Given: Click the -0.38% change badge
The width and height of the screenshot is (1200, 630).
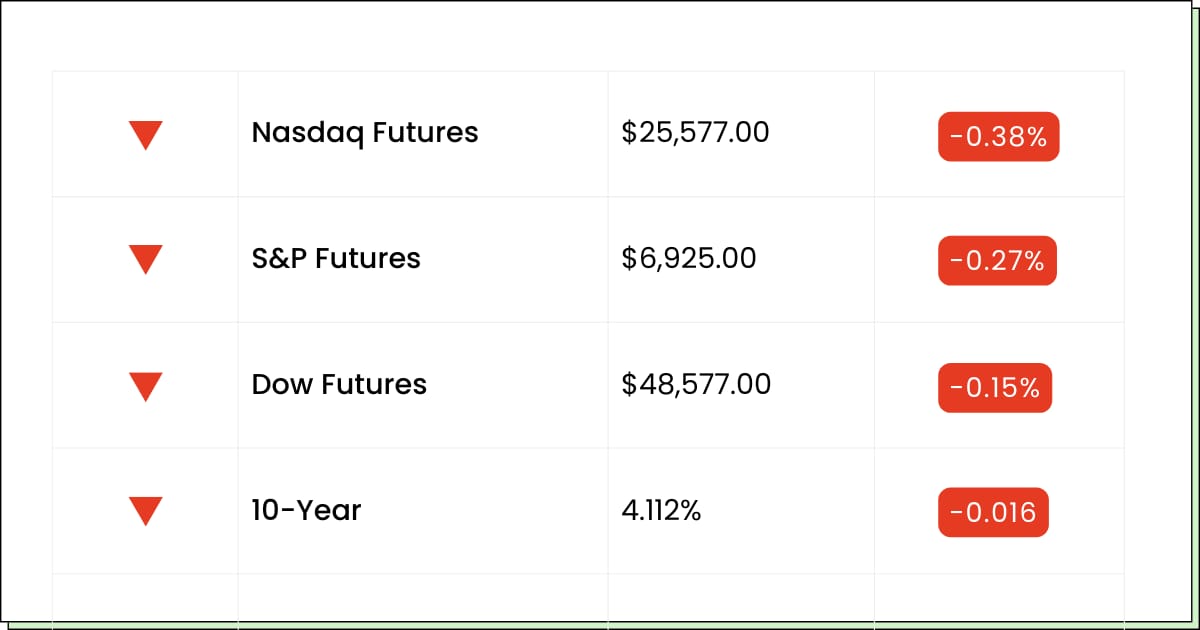Looking at the screenshot, I should click(x=998, y=137).
